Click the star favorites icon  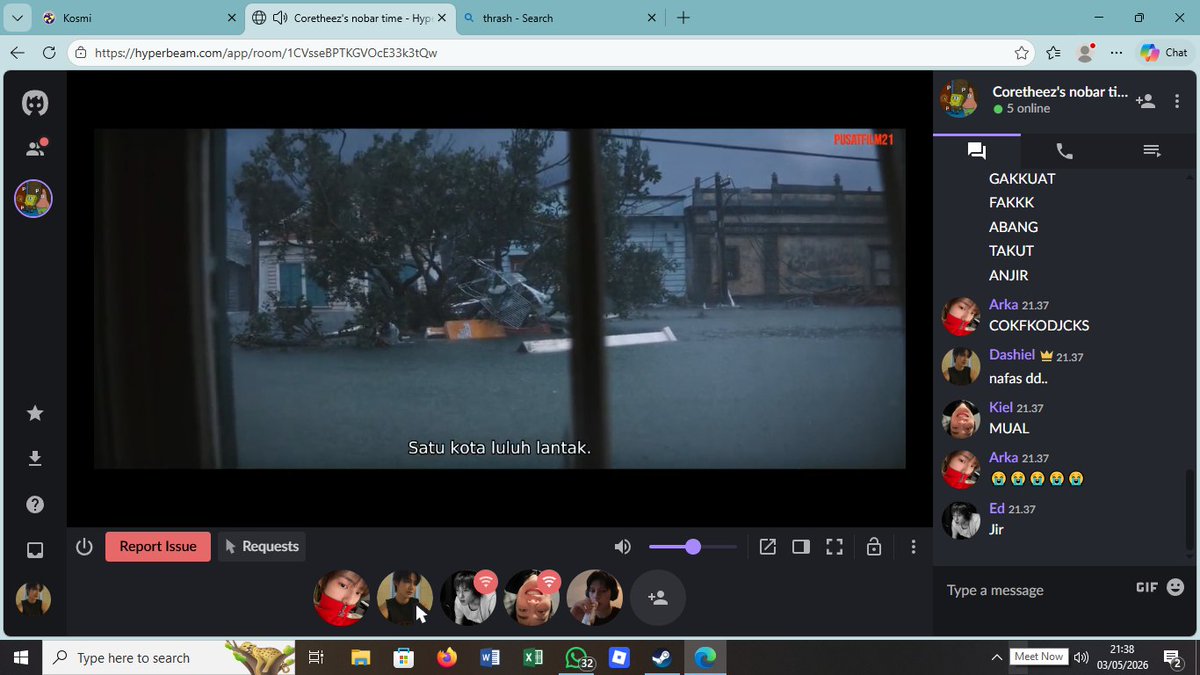point(35,413)
